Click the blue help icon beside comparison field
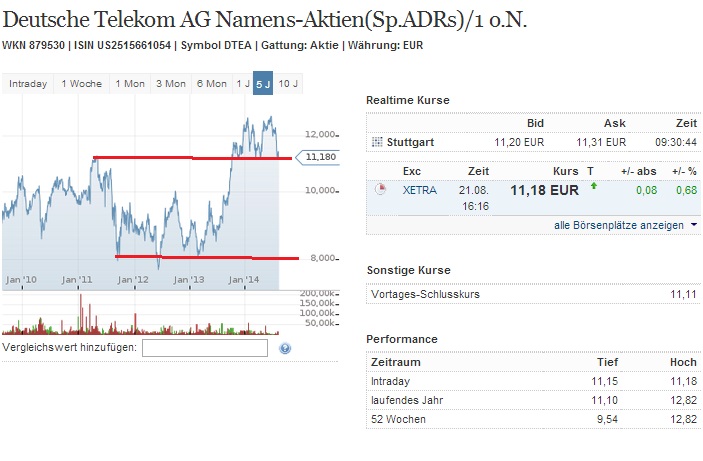 tap(285, 348)
